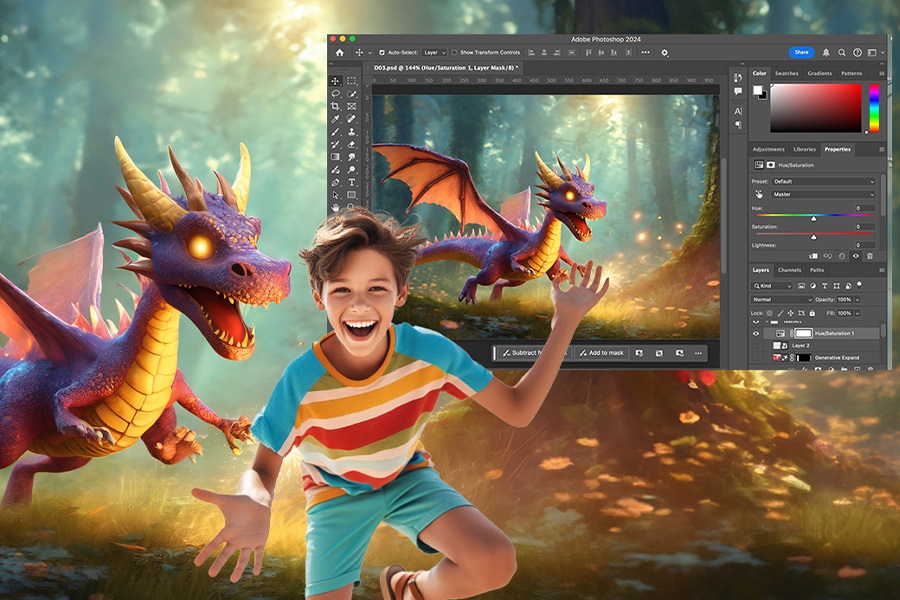Open the options bar gear settings

pyautogui.click(x=665, y=52)
